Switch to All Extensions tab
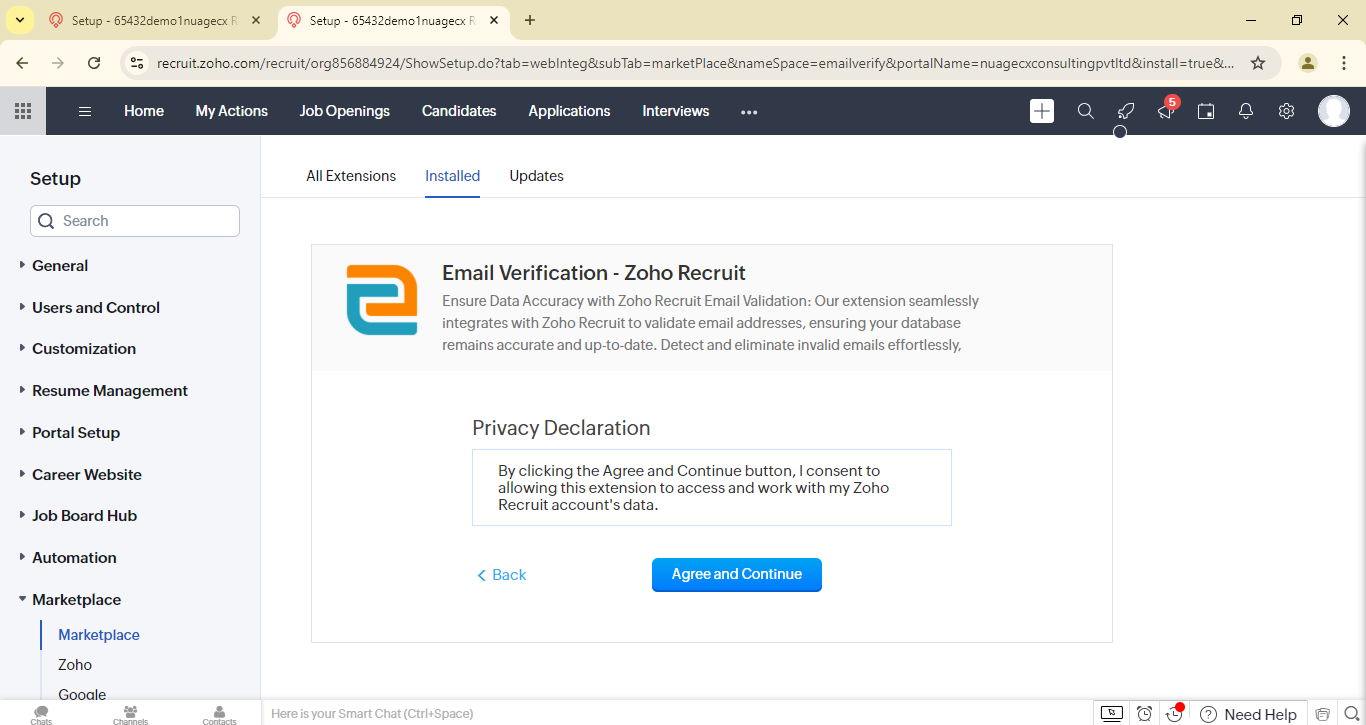The height and width of the screenshot is (725, 1366). coord(351,176)
